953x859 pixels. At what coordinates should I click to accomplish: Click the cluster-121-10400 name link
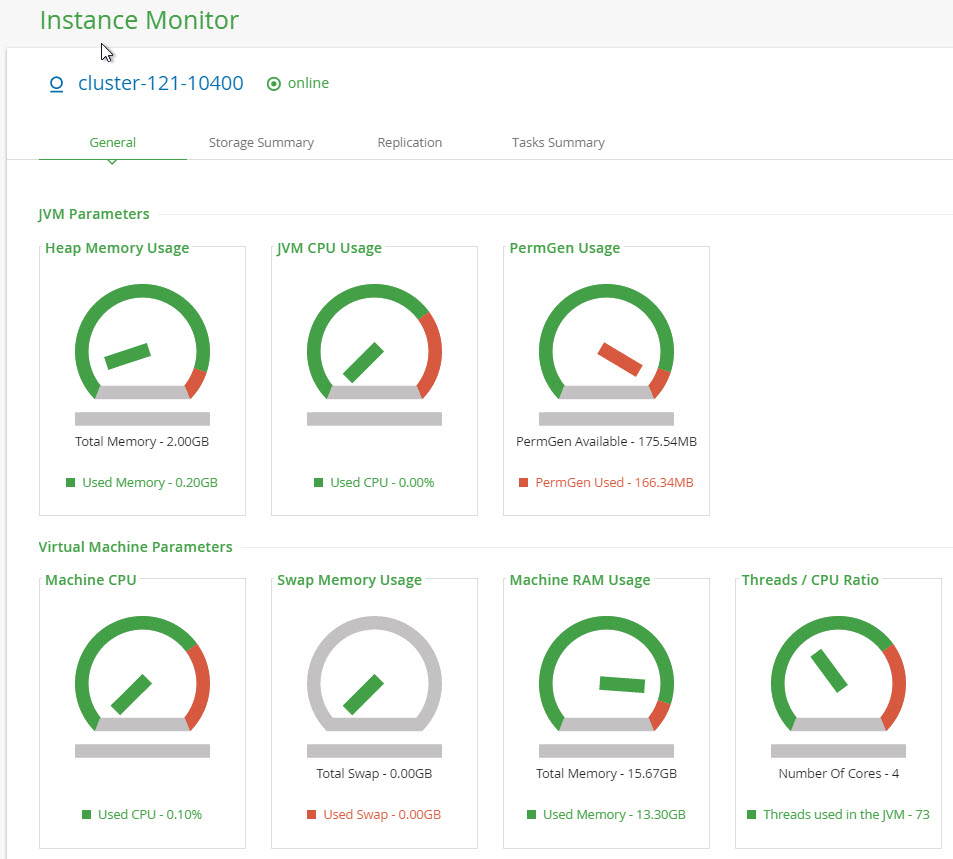click(x=160, y=84)
